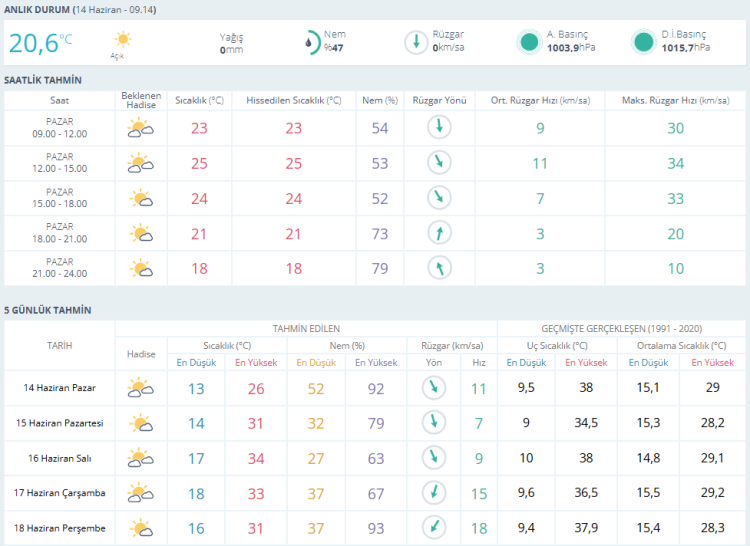
Task: Click wind direction icon for 18 Haziran Perşembe
Action: (x=434, y=527)
